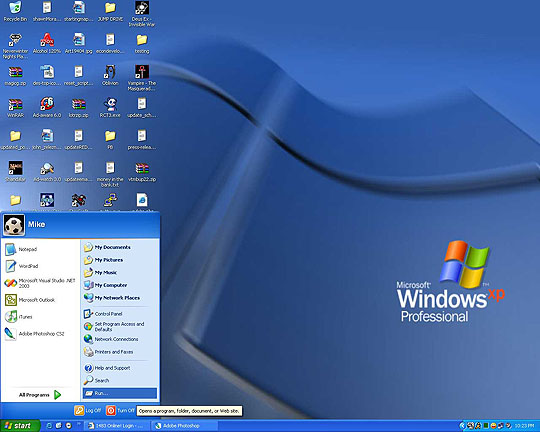Select the startingmap file icon

coord(79,11)
